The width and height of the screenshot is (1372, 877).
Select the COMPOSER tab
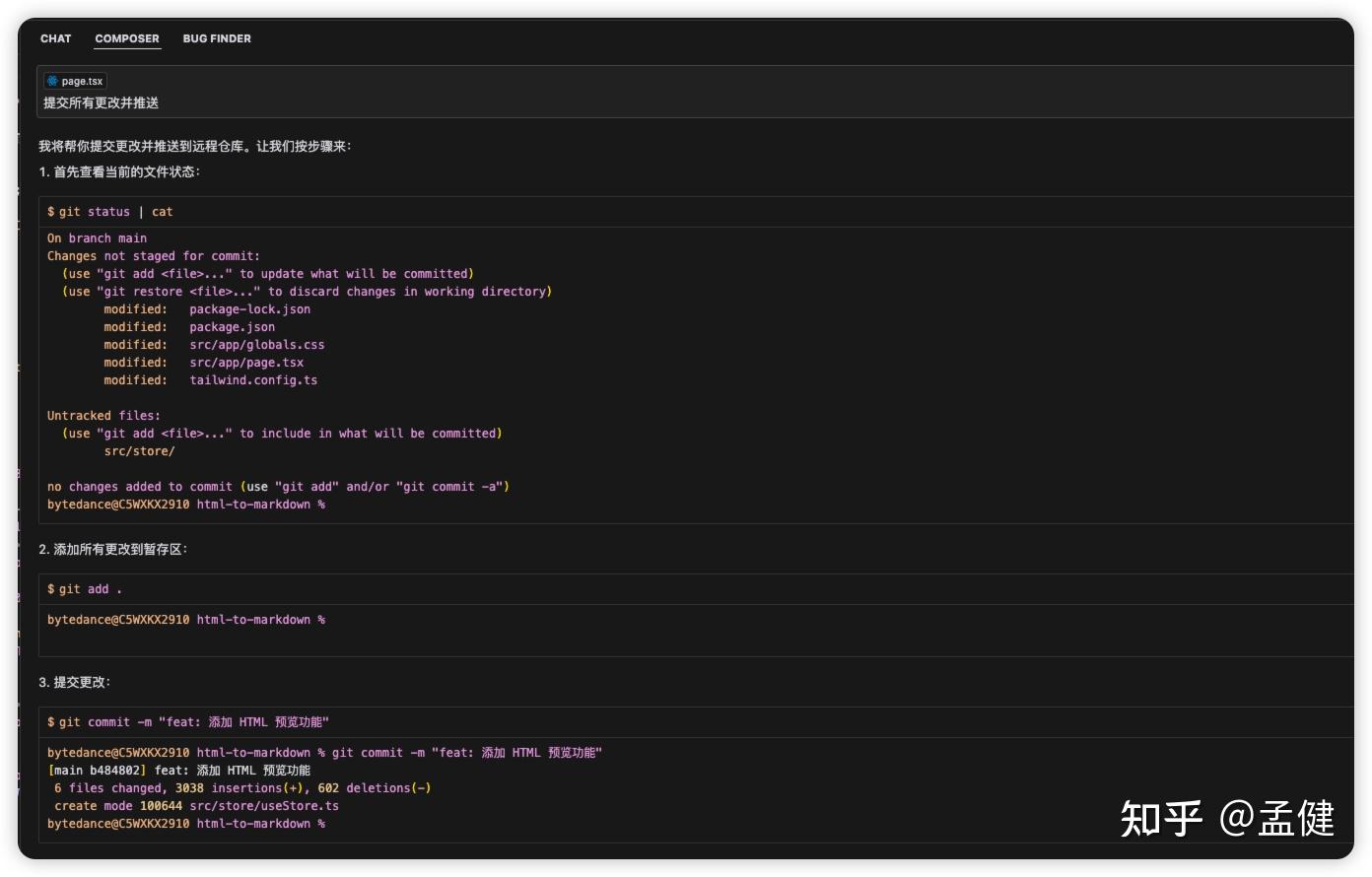pyautogui.click(x=126, y=38)
